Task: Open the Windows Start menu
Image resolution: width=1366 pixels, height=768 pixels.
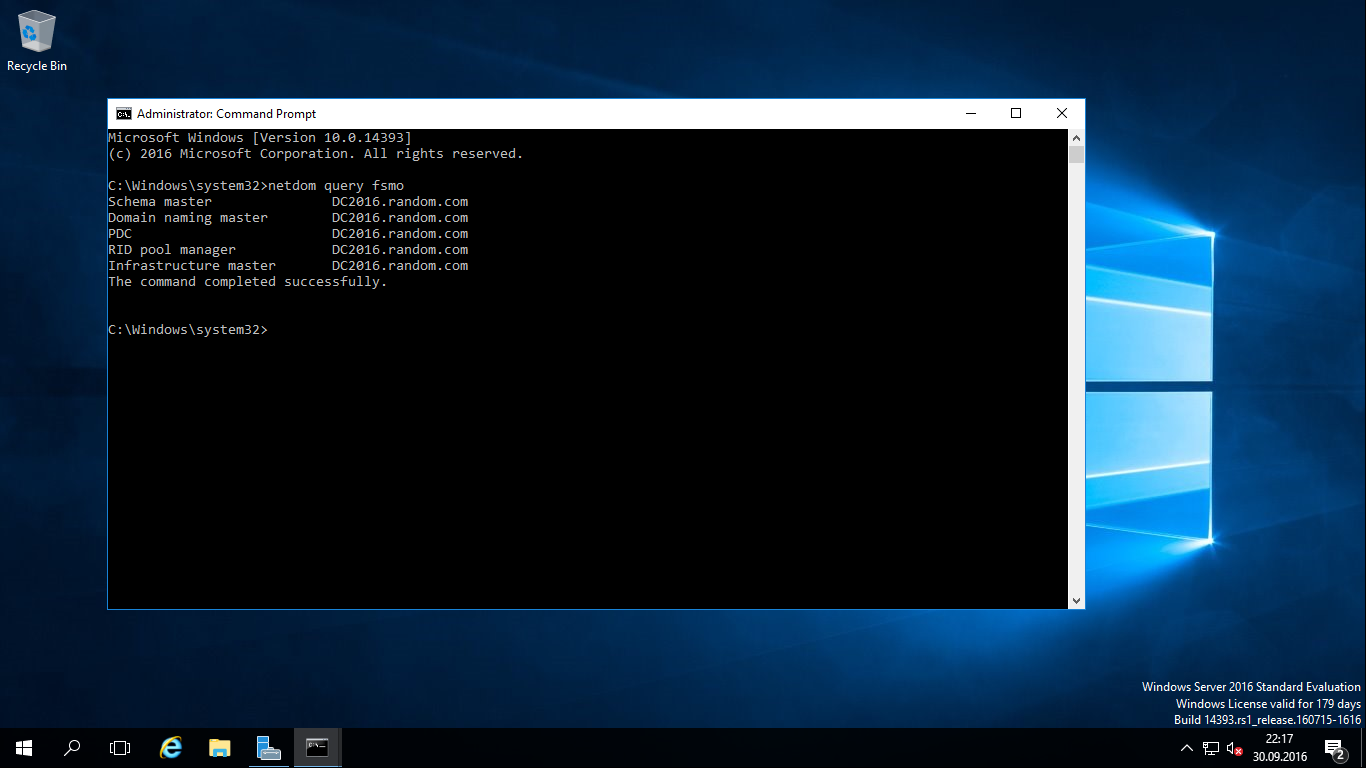Action: (x=24, y=748)
